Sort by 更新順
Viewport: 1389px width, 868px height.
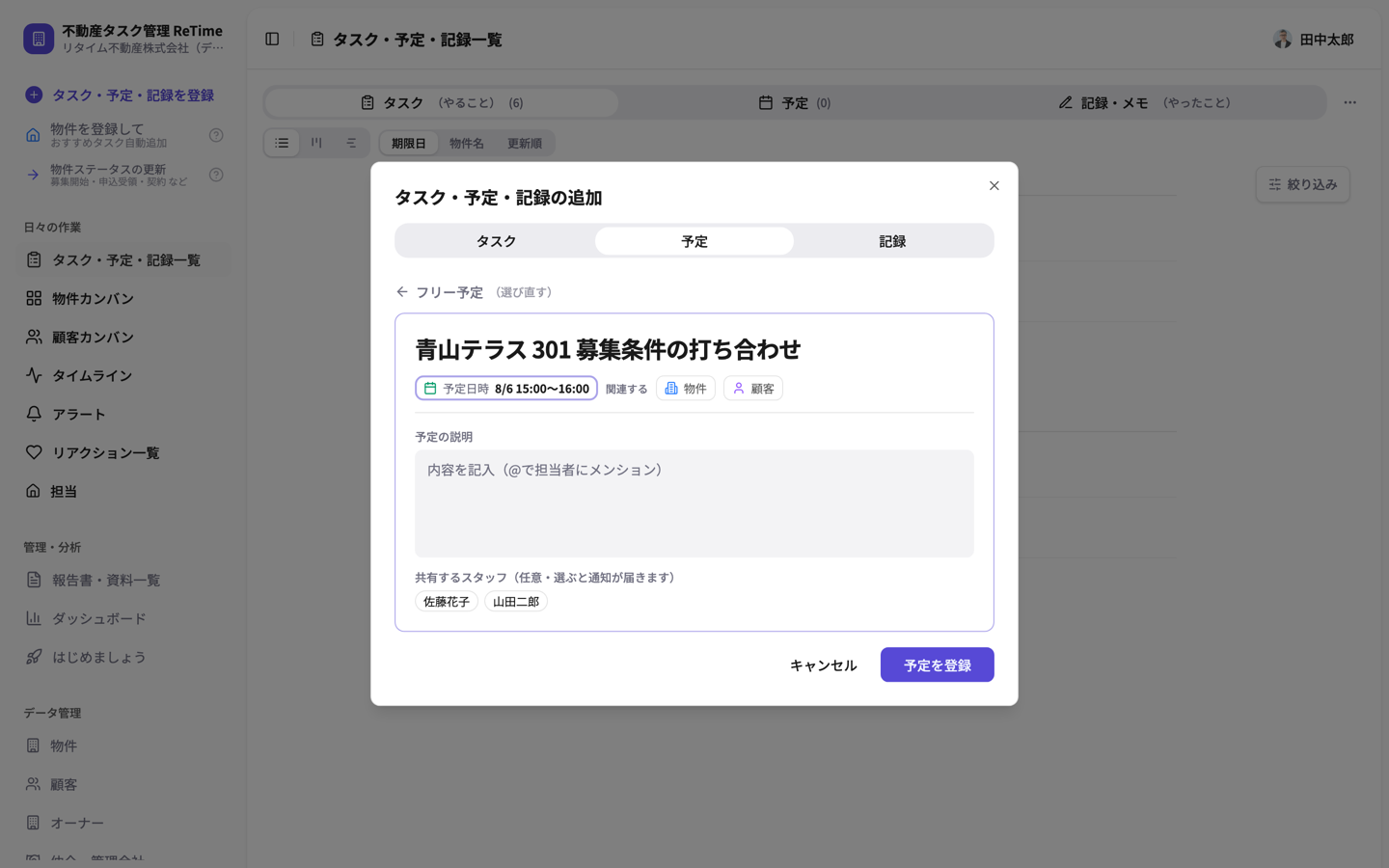click(525, 143)
